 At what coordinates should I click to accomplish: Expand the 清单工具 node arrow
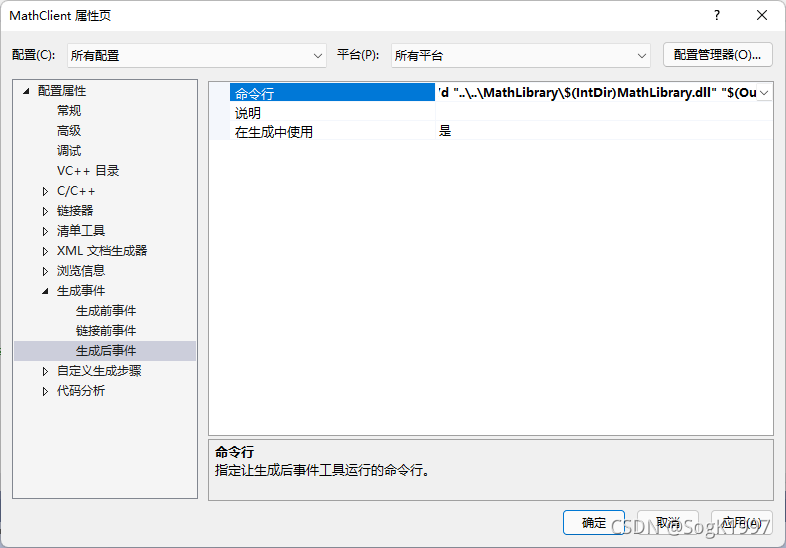(x=45, y=231)
